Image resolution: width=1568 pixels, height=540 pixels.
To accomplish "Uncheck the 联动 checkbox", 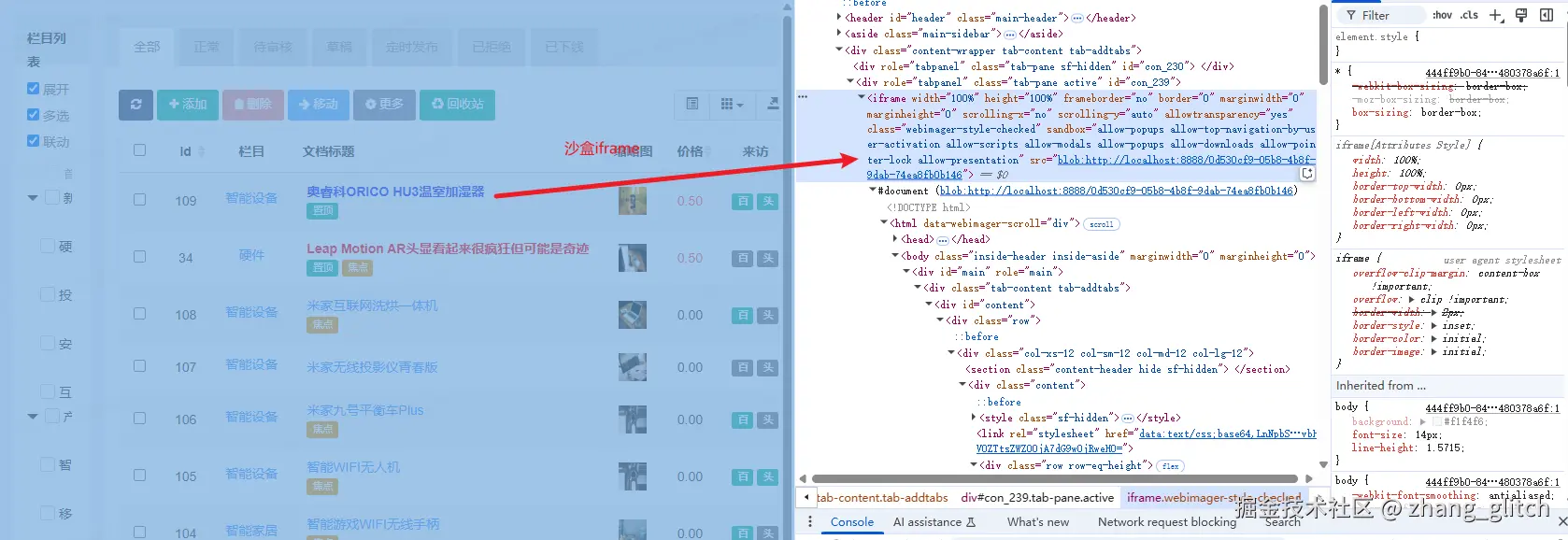I will [x=34, y=140].
